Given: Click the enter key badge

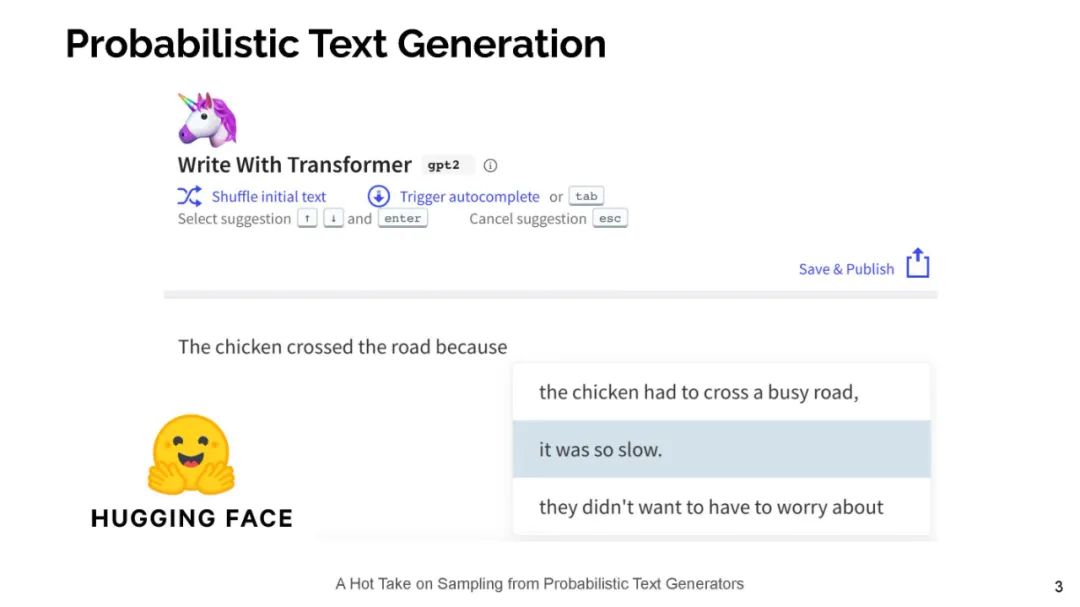Looking at the screenshot, I should click(x=402, y=219).
